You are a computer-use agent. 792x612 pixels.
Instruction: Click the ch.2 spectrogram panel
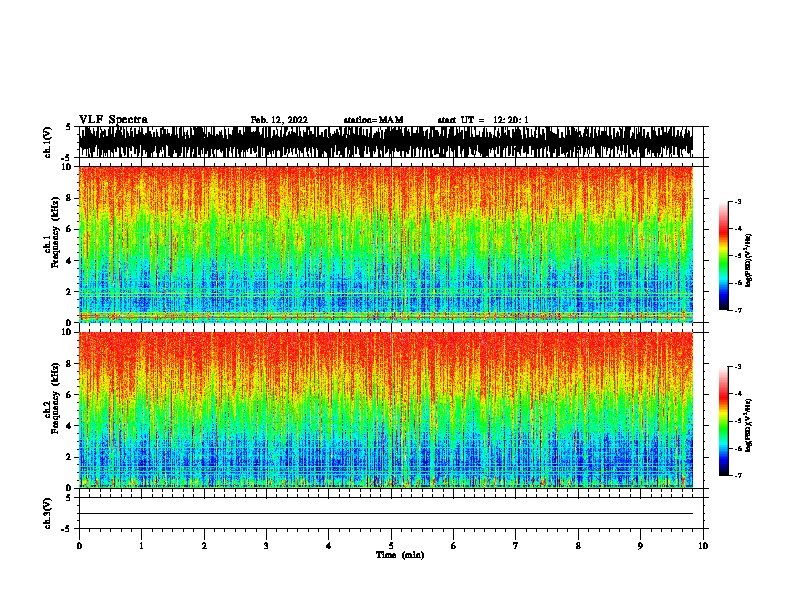(386, 410)
